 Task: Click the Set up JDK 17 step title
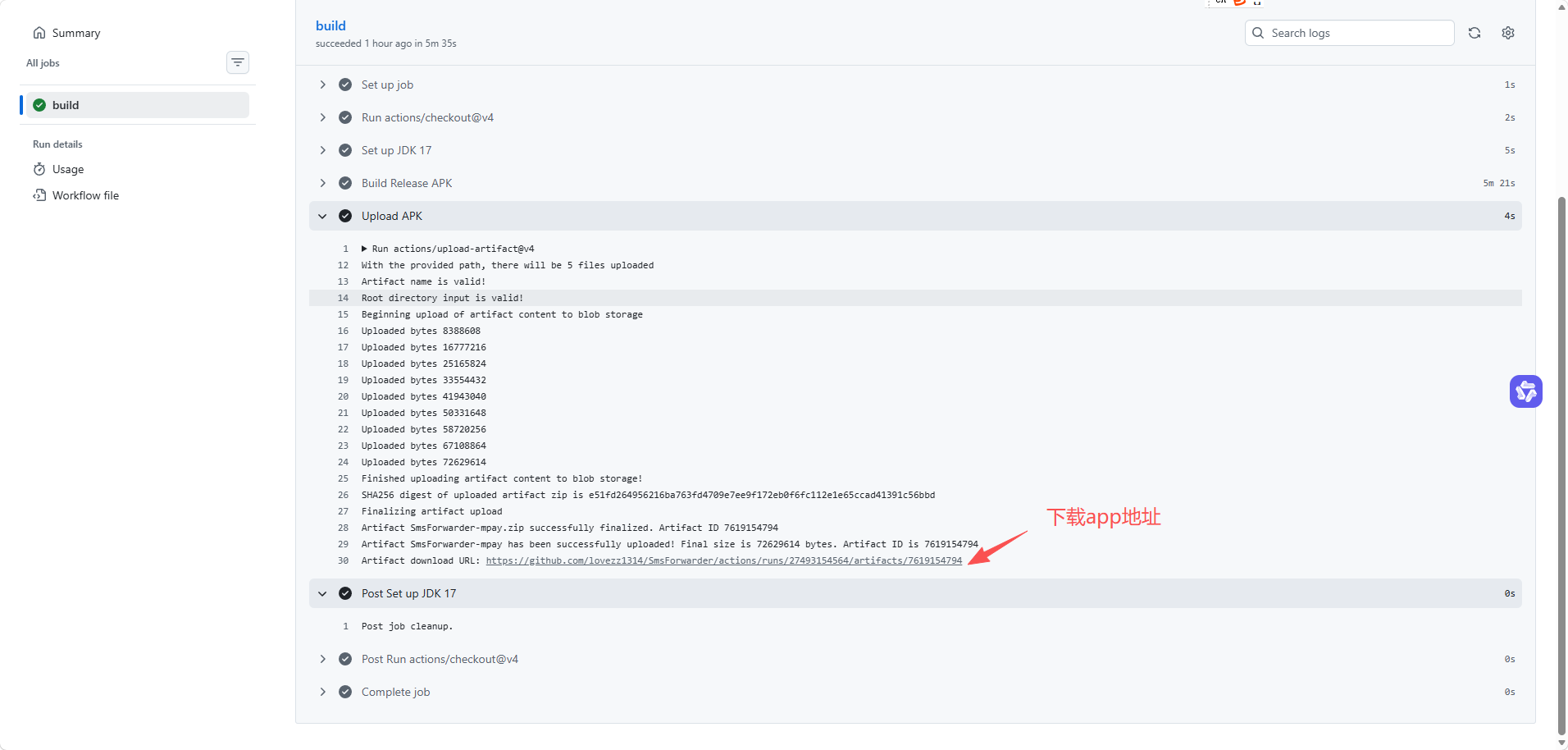[396, 150]
